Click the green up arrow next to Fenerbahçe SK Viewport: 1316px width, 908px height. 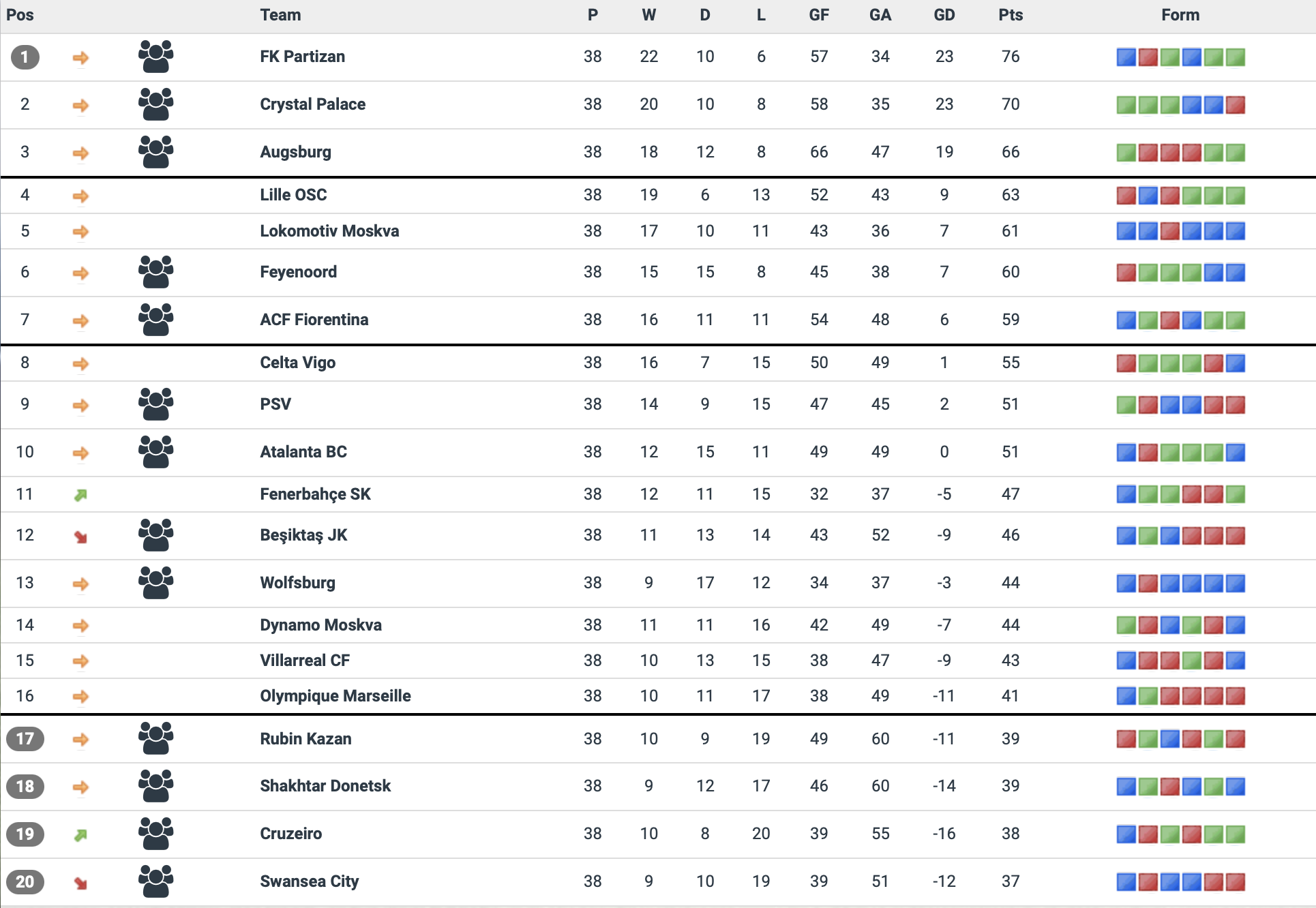coord(80,495)
